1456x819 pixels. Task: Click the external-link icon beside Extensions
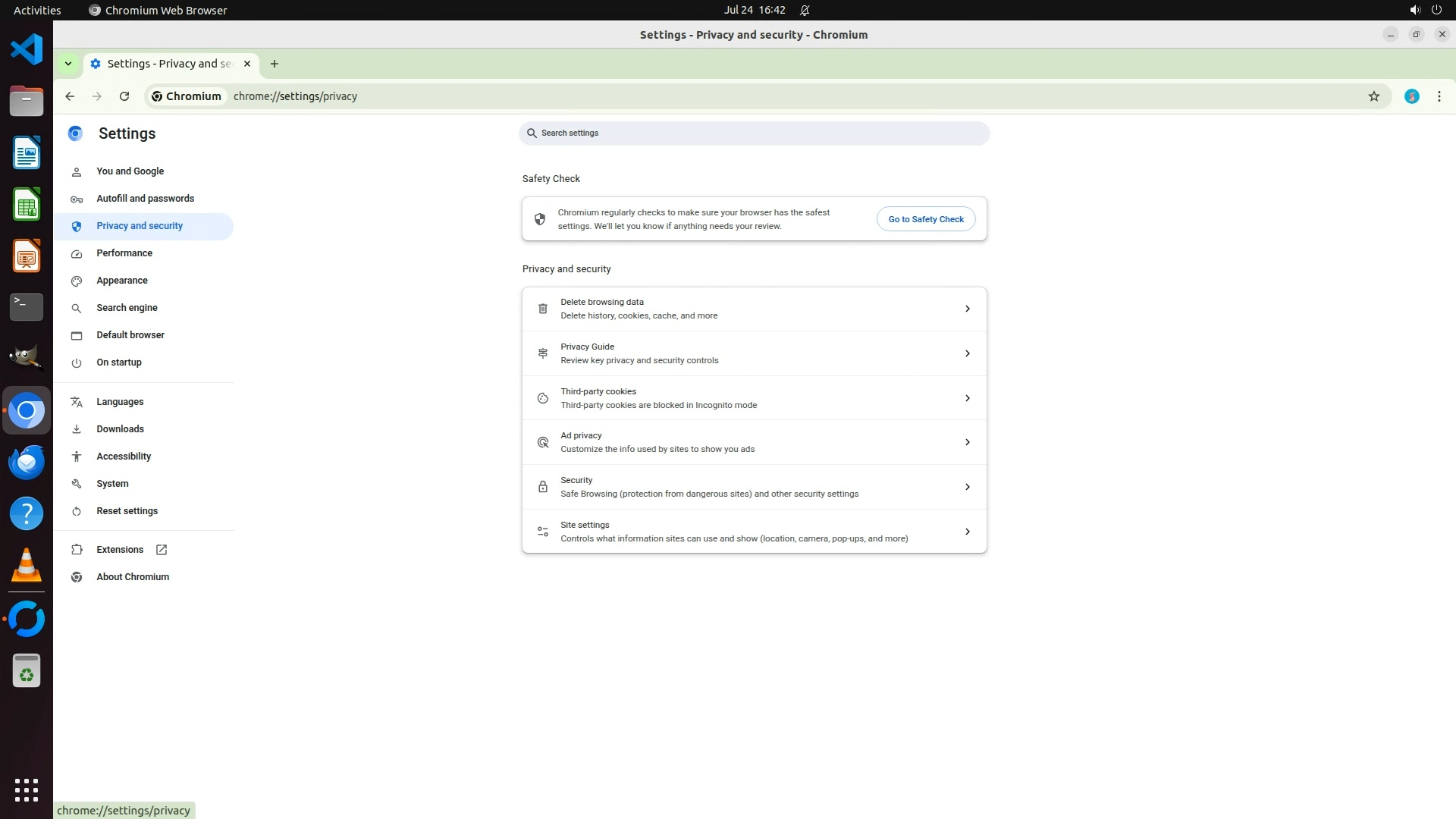162,550
